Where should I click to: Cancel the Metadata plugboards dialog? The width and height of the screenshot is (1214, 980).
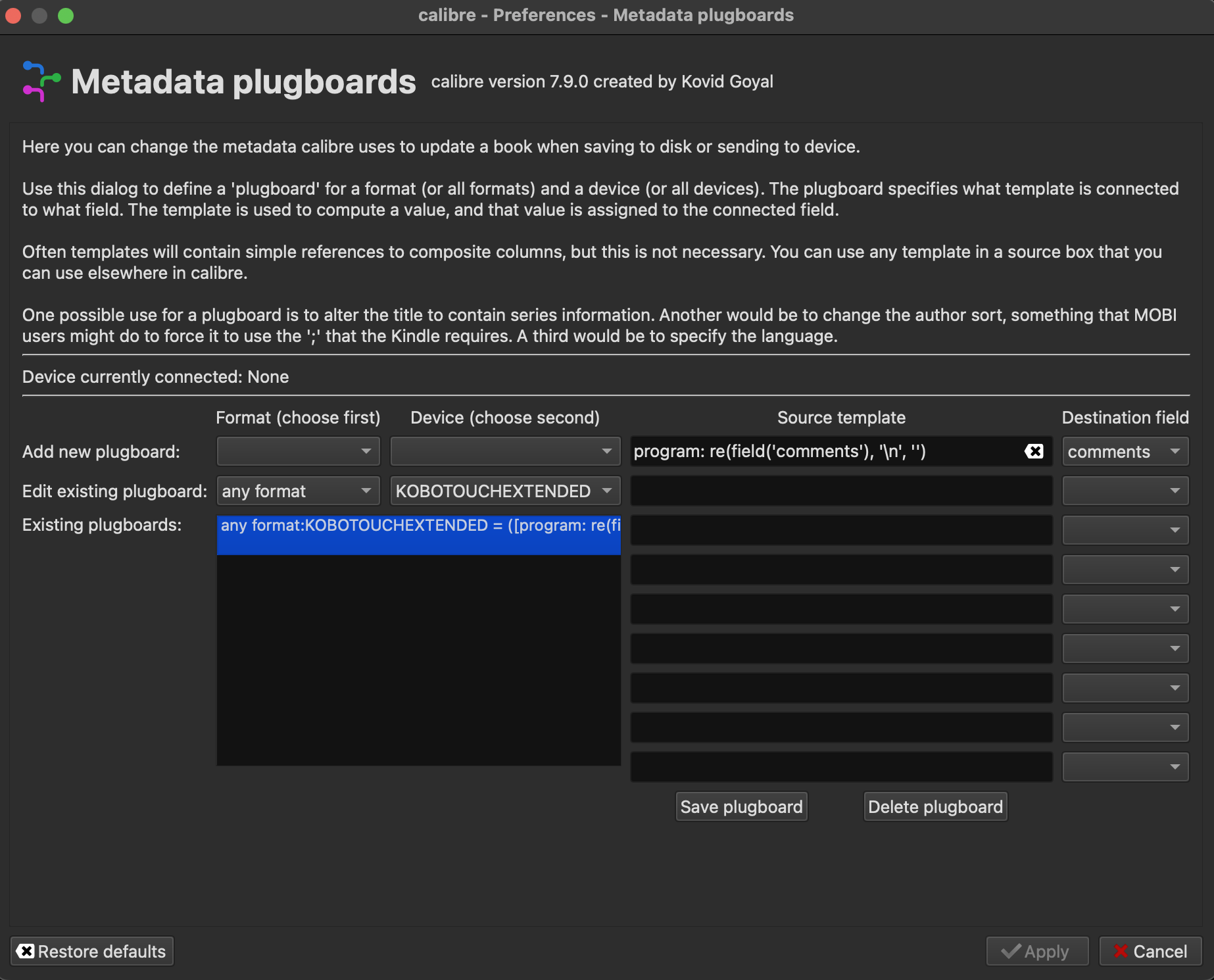pos(1150,951)
